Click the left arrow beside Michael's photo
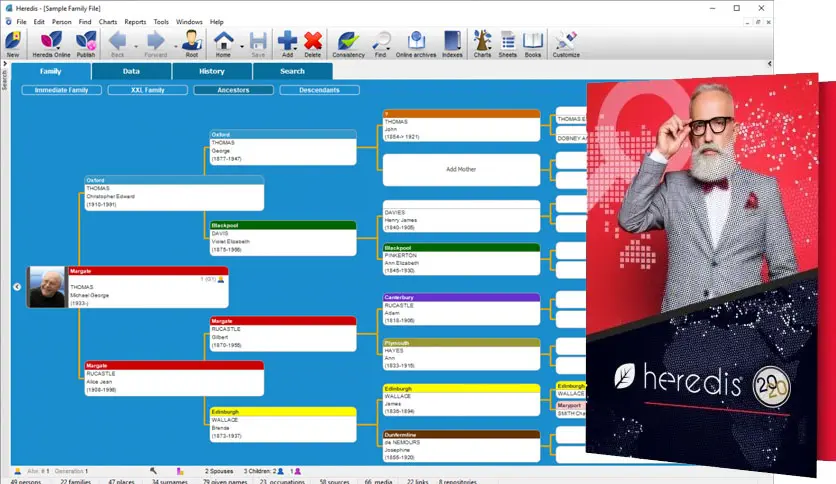The image size is (836, 484). coord(17,287)
